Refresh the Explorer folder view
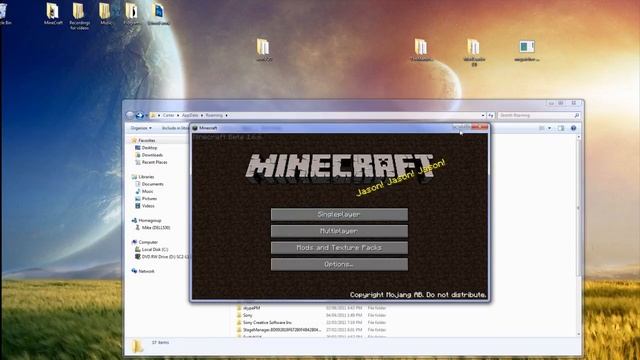The image size is (640, 360). pos(491,116)
